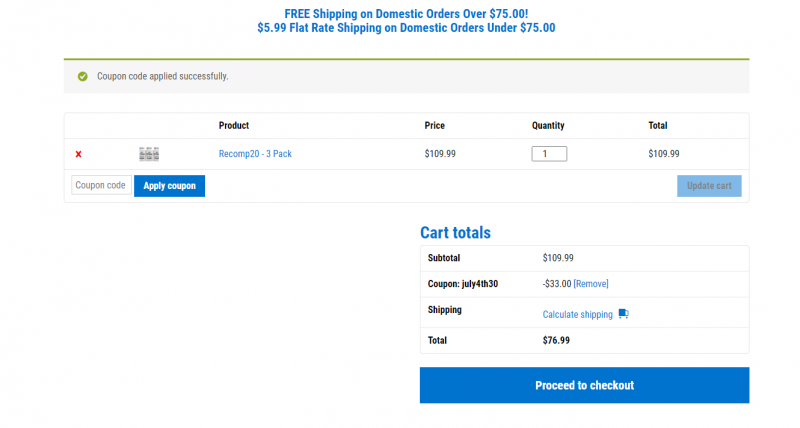This screenshot has width=800, height=428.
Task: Select the 'Coupon code applied successfully.' message
Action: click(163, 76)
